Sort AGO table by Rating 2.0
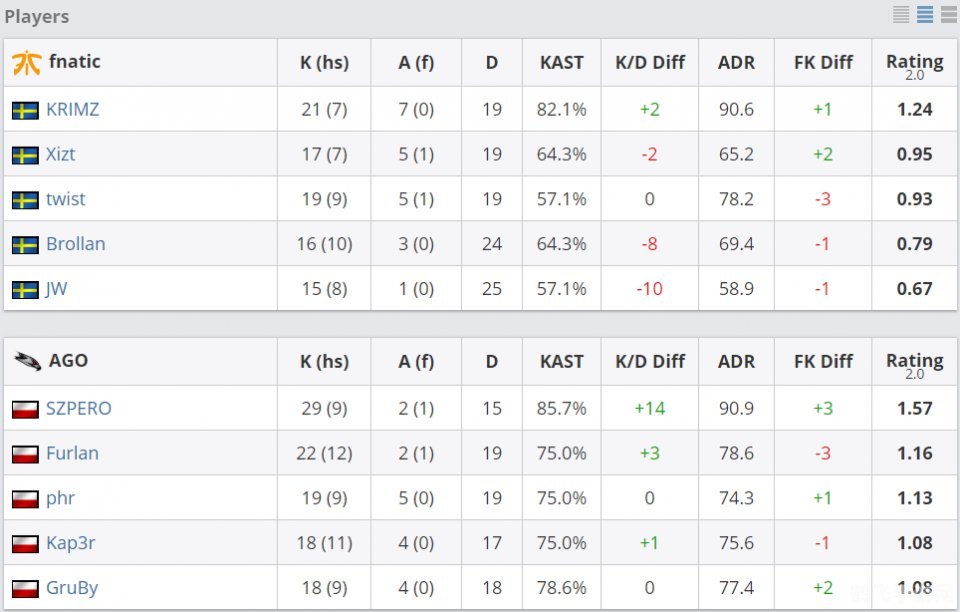The image size is (960, 612). coord(914,363)
